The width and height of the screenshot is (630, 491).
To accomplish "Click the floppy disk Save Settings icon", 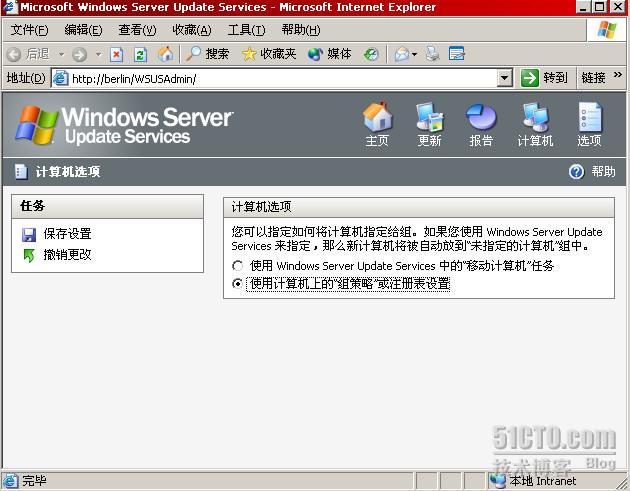I will (x=29, y=234).
